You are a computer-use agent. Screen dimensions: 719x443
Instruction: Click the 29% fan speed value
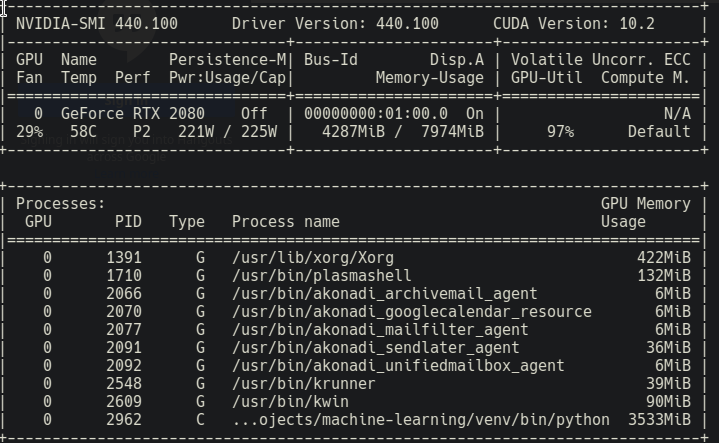click(29, 132)
